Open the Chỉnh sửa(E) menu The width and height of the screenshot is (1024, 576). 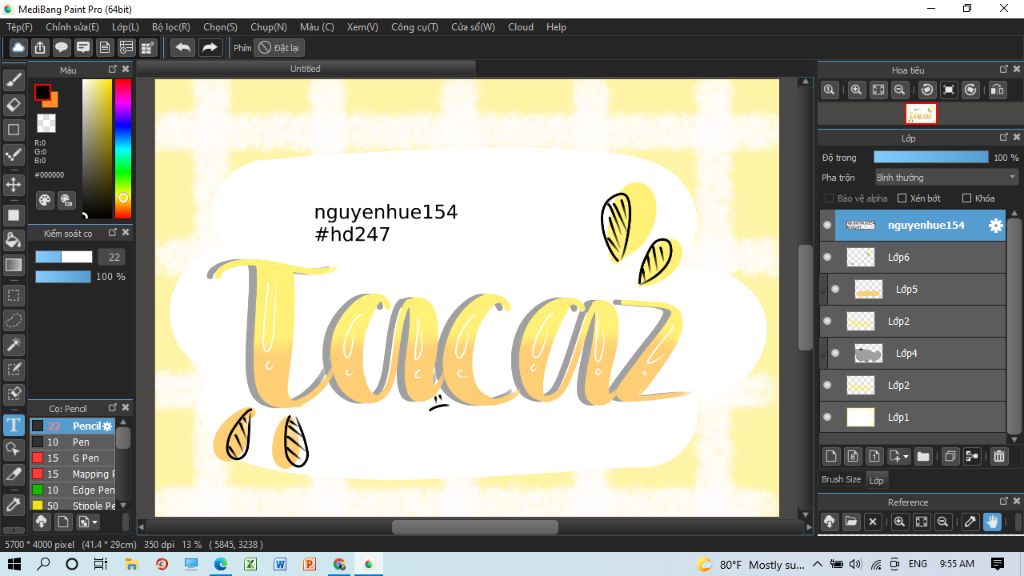coord(72,27)
